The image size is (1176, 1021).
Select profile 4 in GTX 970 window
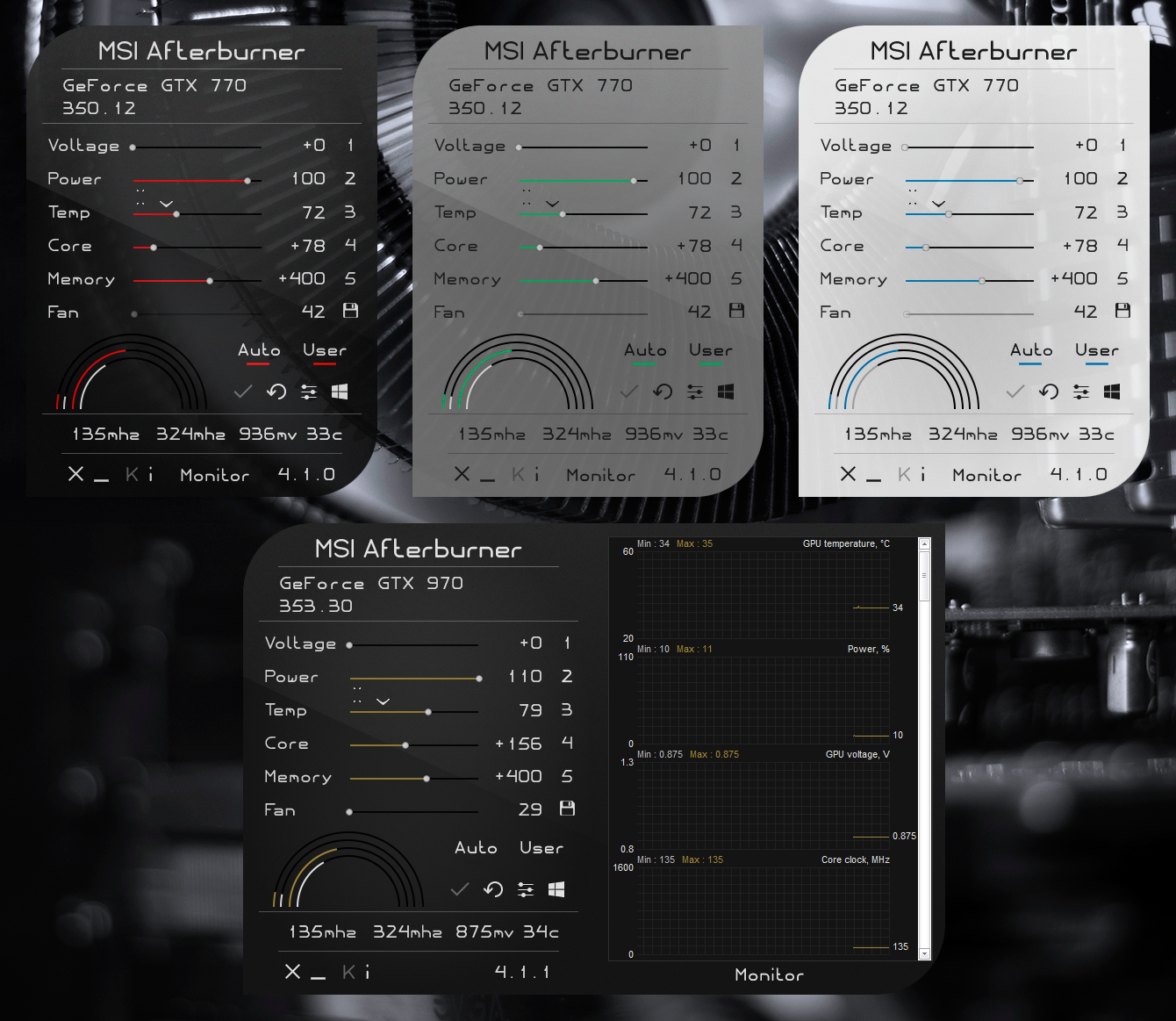coord(567,743)
